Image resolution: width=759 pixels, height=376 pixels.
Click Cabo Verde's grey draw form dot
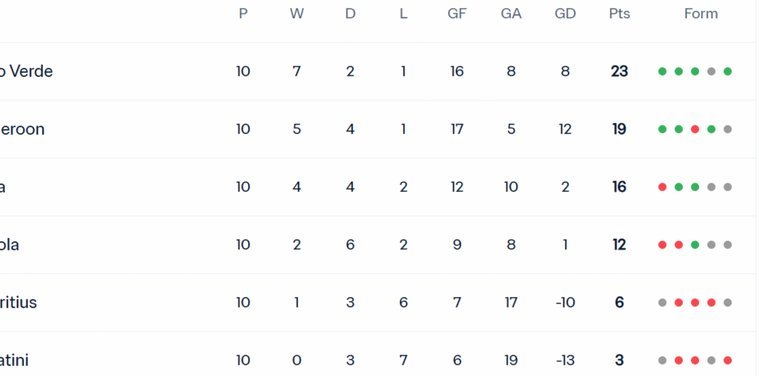pyautogui.click(x=711, y=72)
